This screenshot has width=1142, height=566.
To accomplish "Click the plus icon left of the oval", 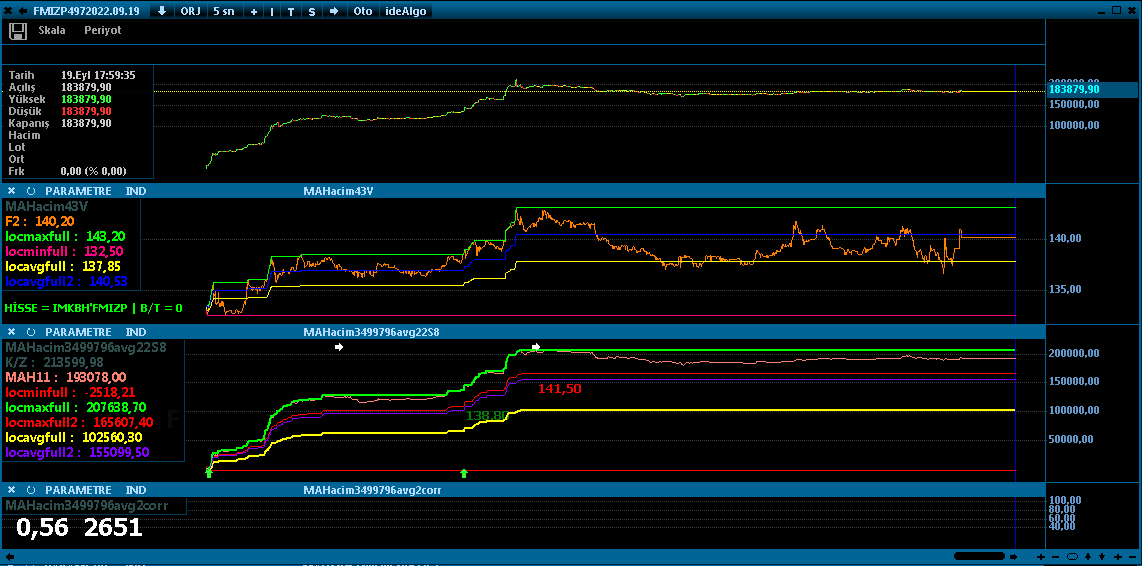I will point(1041,557).
